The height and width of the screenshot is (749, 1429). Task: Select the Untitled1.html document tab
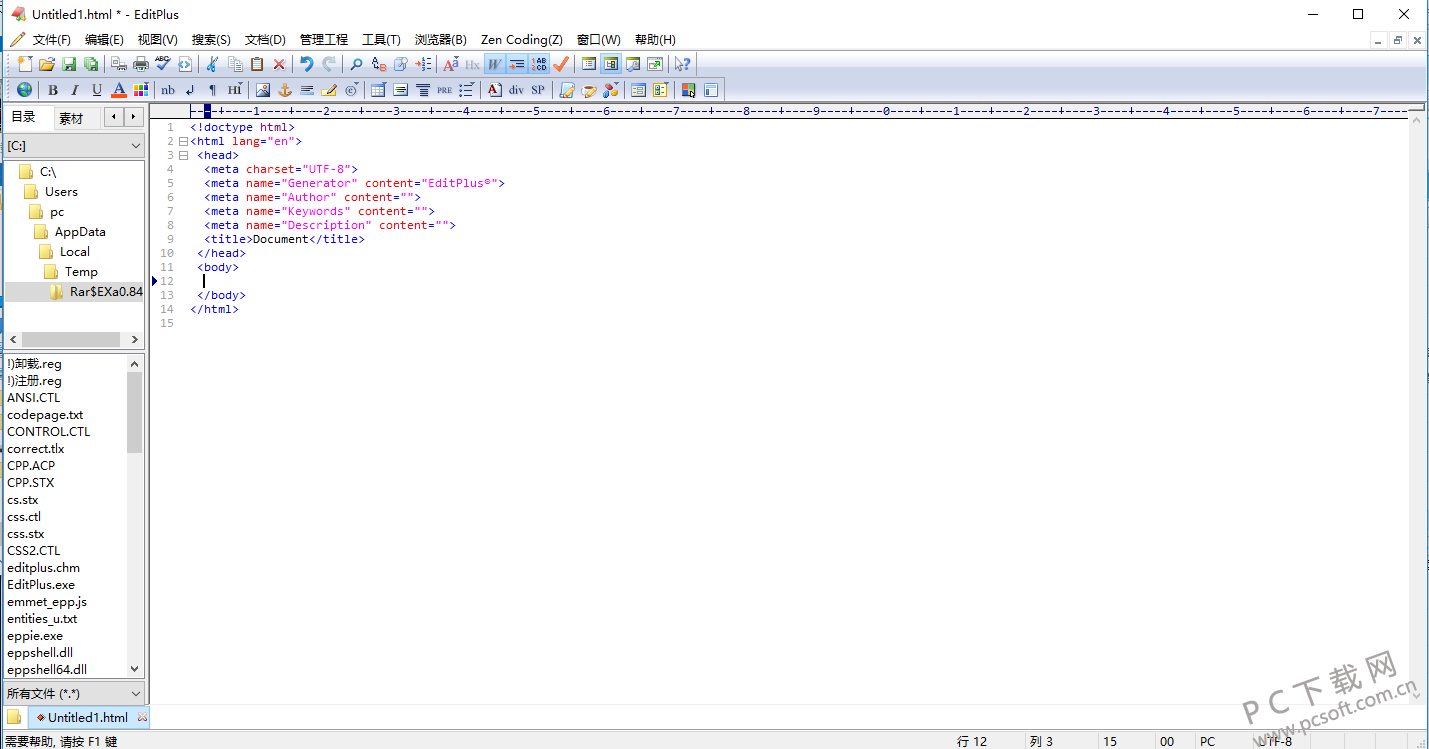88,717
